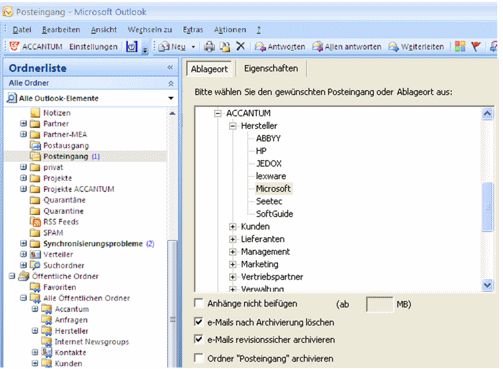Switch to the Eigenschaften tab
The image size is (503, 369).
[271, 68]
